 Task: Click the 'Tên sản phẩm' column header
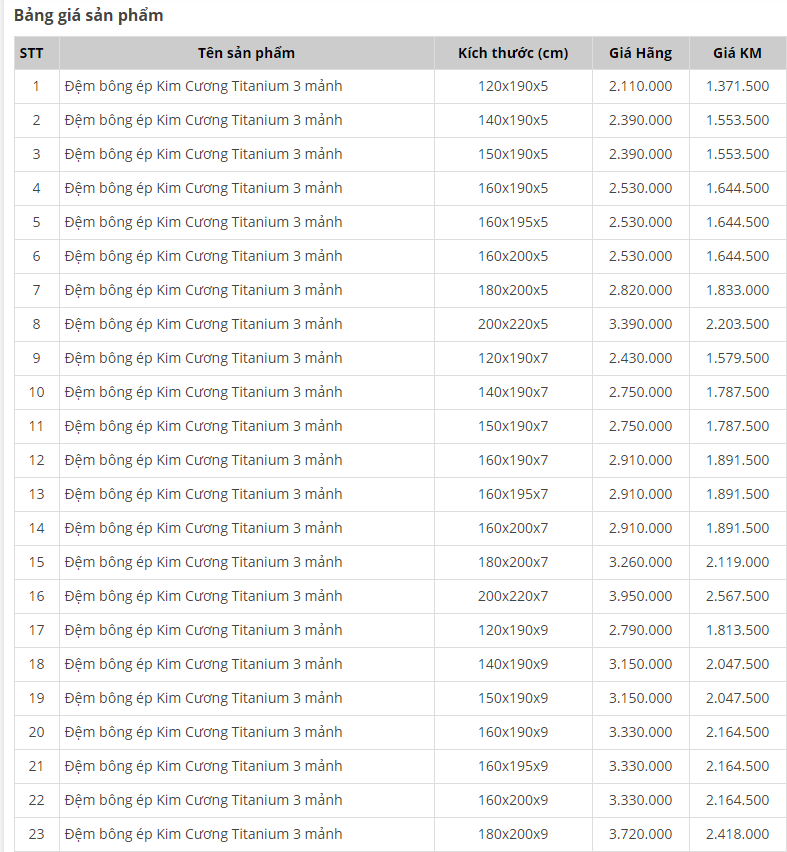click(246, 53)
